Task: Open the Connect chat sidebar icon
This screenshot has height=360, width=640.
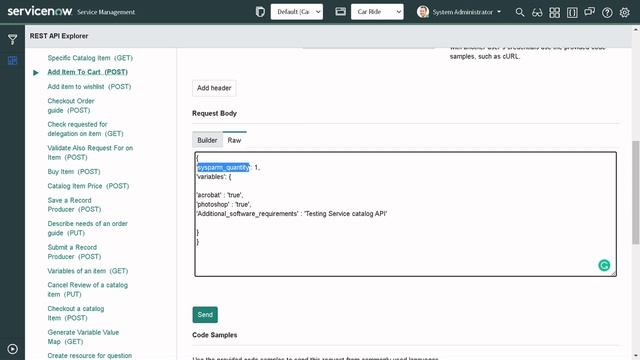Action: coord(589,12)
